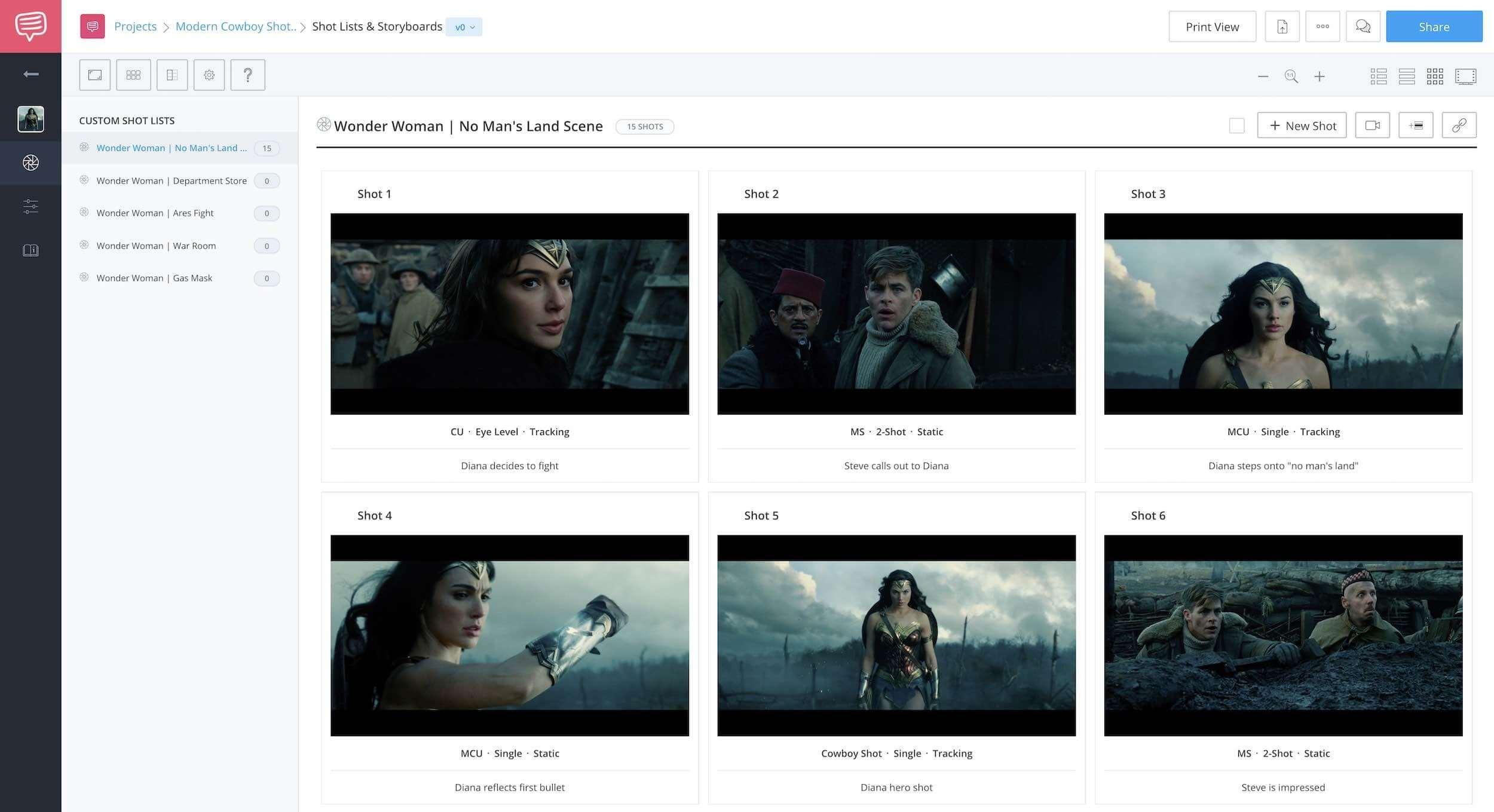Click Shot 5 Diana hero shot thumbnail
1494x812 pixels.
coord(896,635)
